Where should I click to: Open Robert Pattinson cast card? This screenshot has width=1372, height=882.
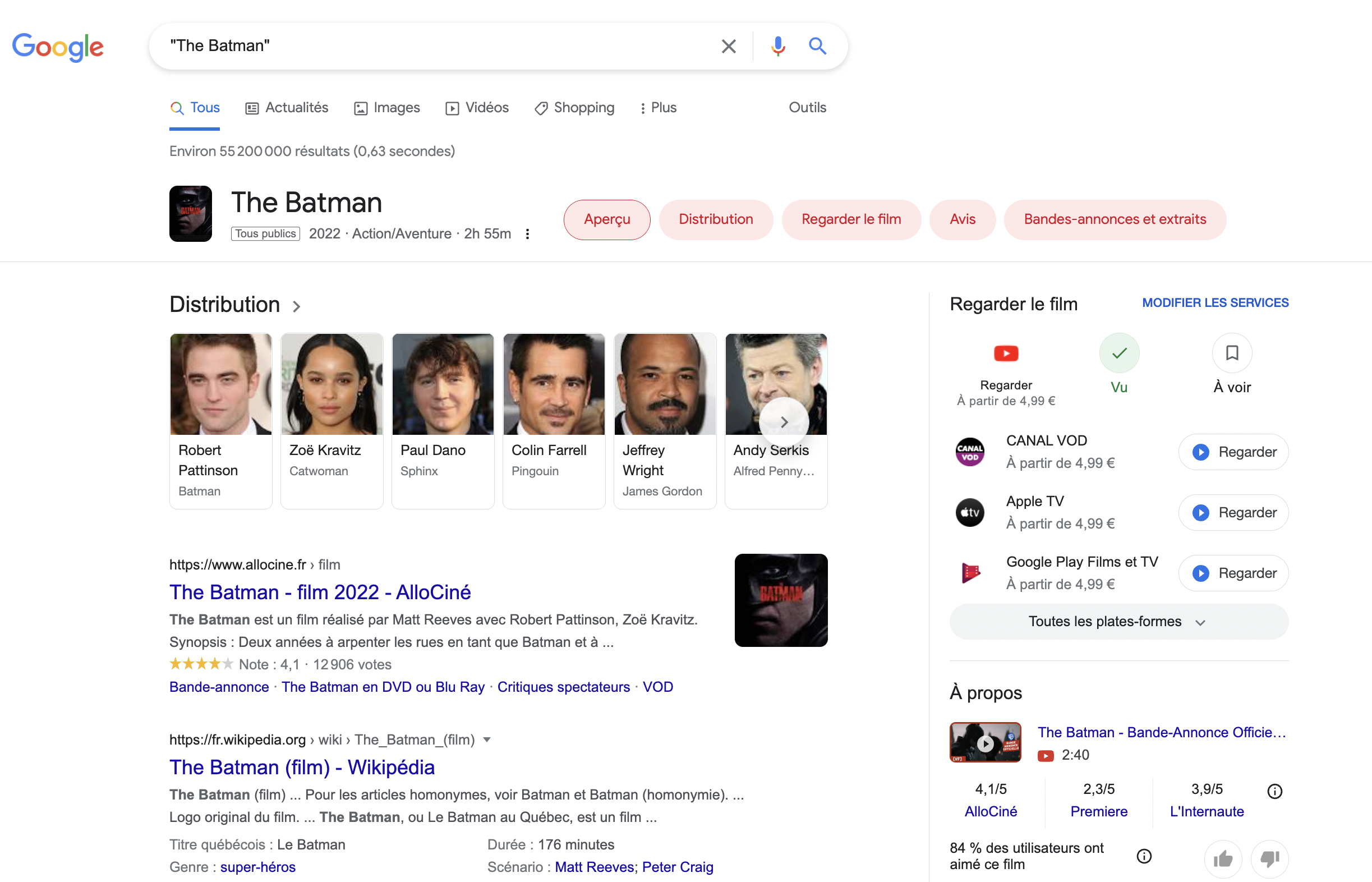click(221, 421)
